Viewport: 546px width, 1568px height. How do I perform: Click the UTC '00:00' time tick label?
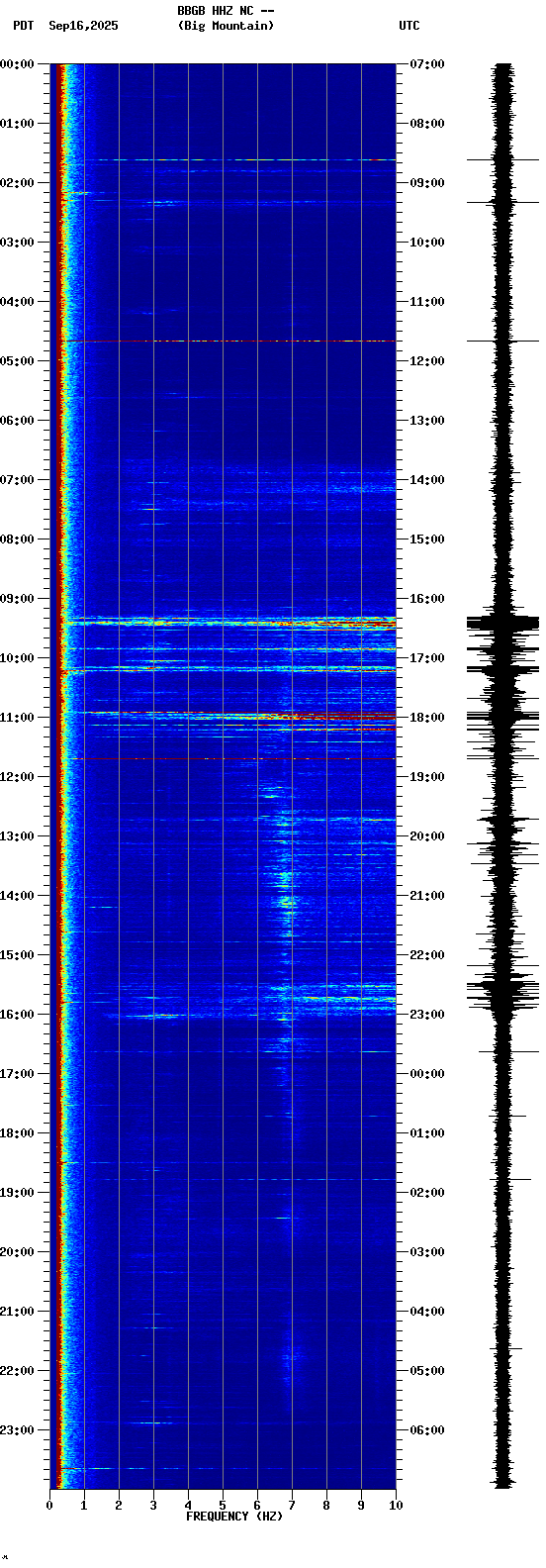[x=427, y=1074]
